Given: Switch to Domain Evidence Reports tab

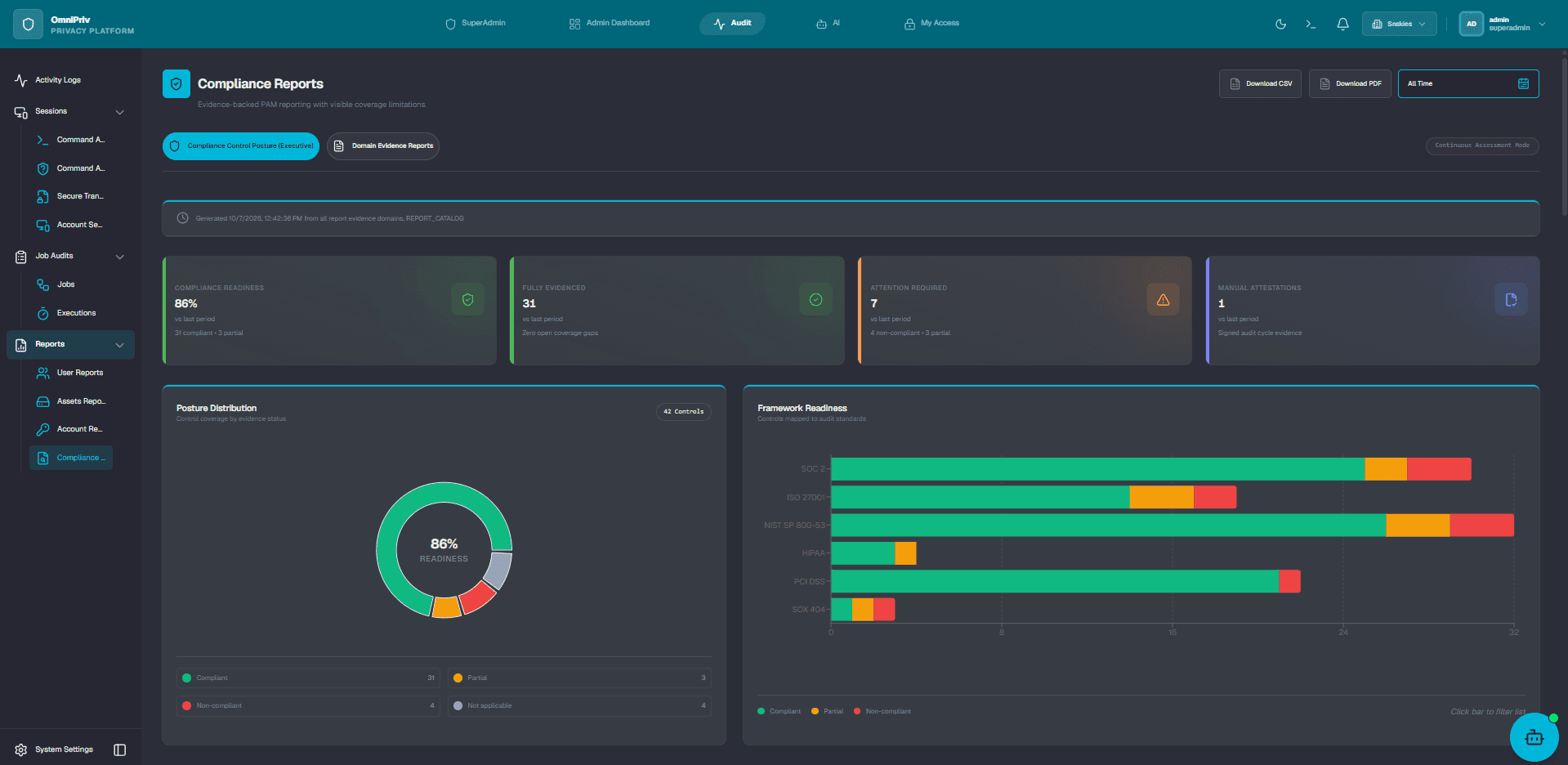Looking at the screenshot, I should (383, 146).
